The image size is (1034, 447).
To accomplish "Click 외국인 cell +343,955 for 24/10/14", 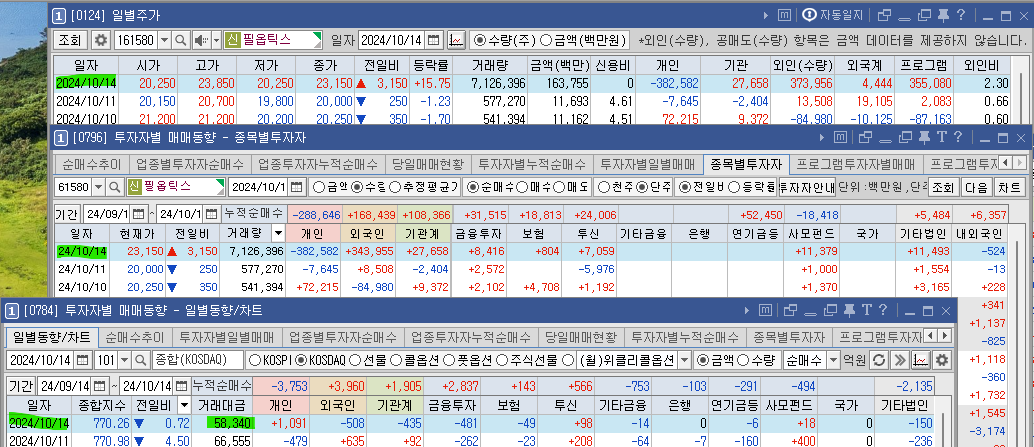I will tap(368, 251).
